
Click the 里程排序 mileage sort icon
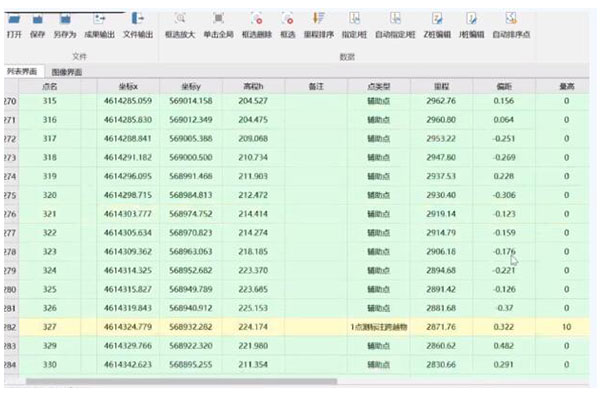tap(316, 23)
